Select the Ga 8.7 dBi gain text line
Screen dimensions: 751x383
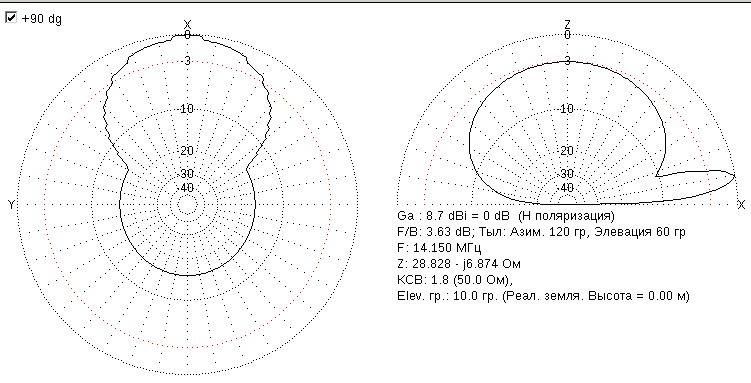[x=505, y=216]
